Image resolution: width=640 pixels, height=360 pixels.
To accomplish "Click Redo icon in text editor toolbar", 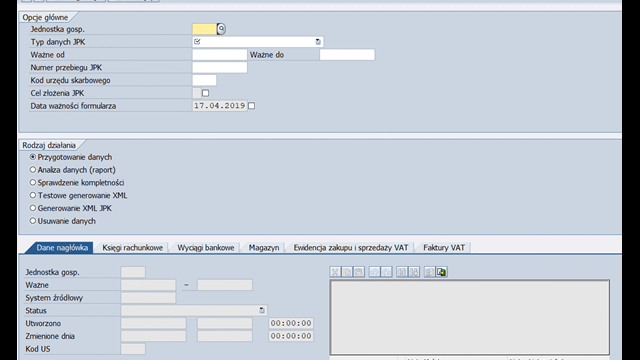I will click(x=386, y=272).
